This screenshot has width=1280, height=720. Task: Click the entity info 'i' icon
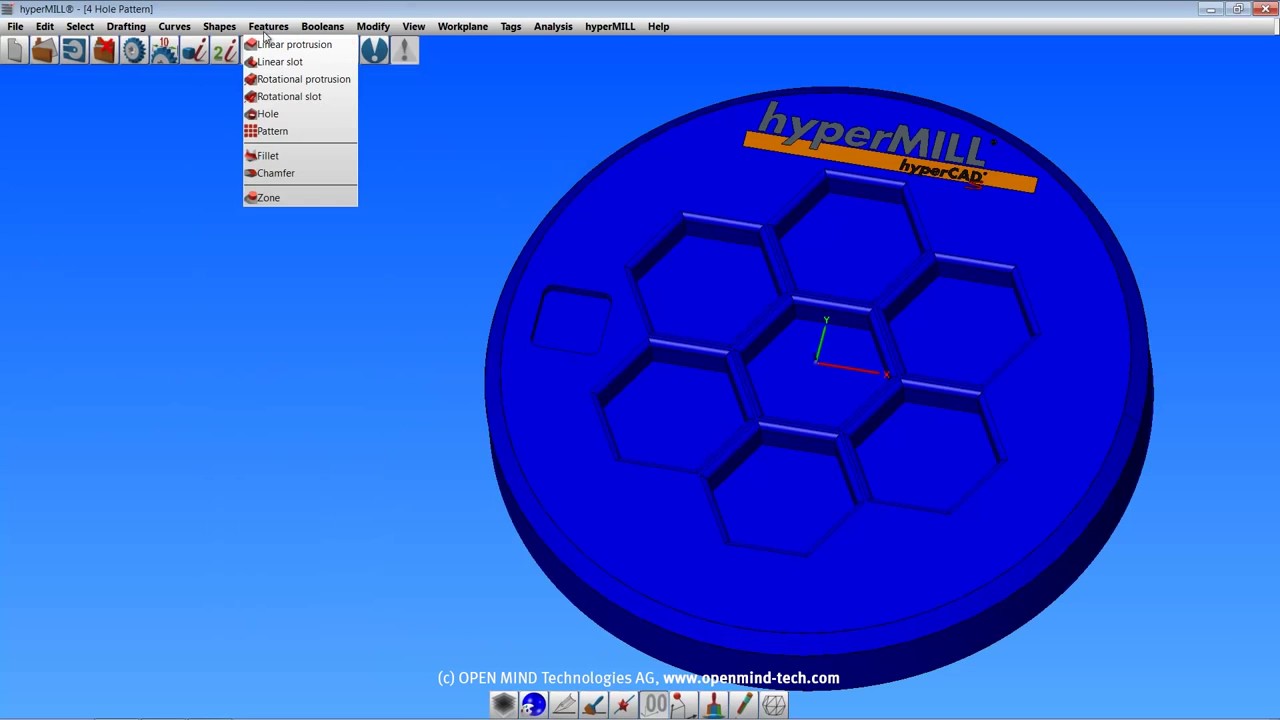point(194,50)
